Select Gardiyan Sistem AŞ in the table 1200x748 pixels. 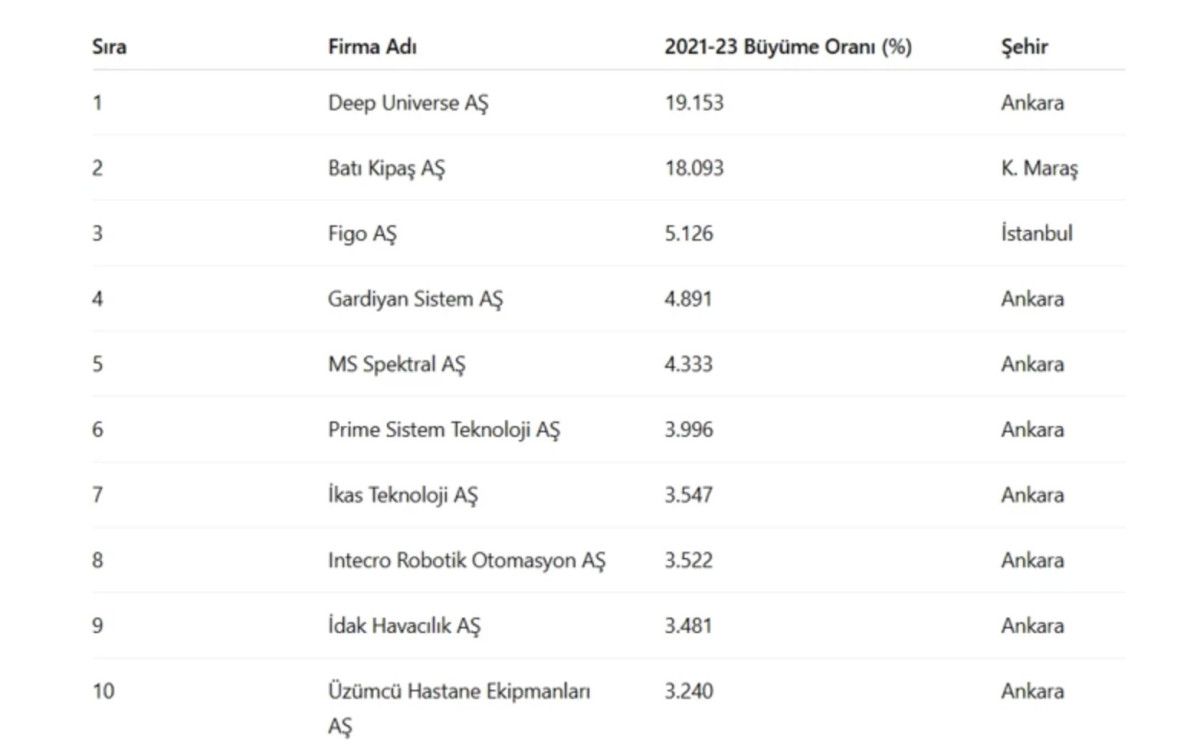(x=415, y=299)
